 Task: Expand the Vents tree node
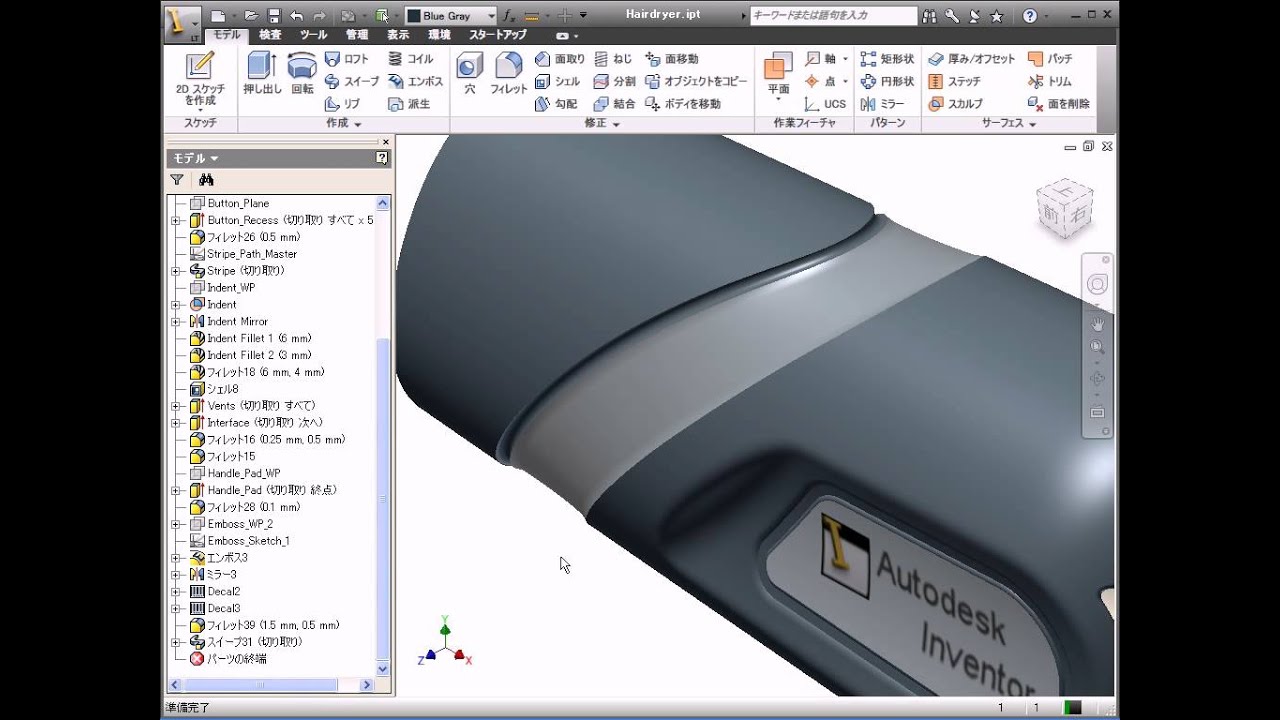click(175, 406)
